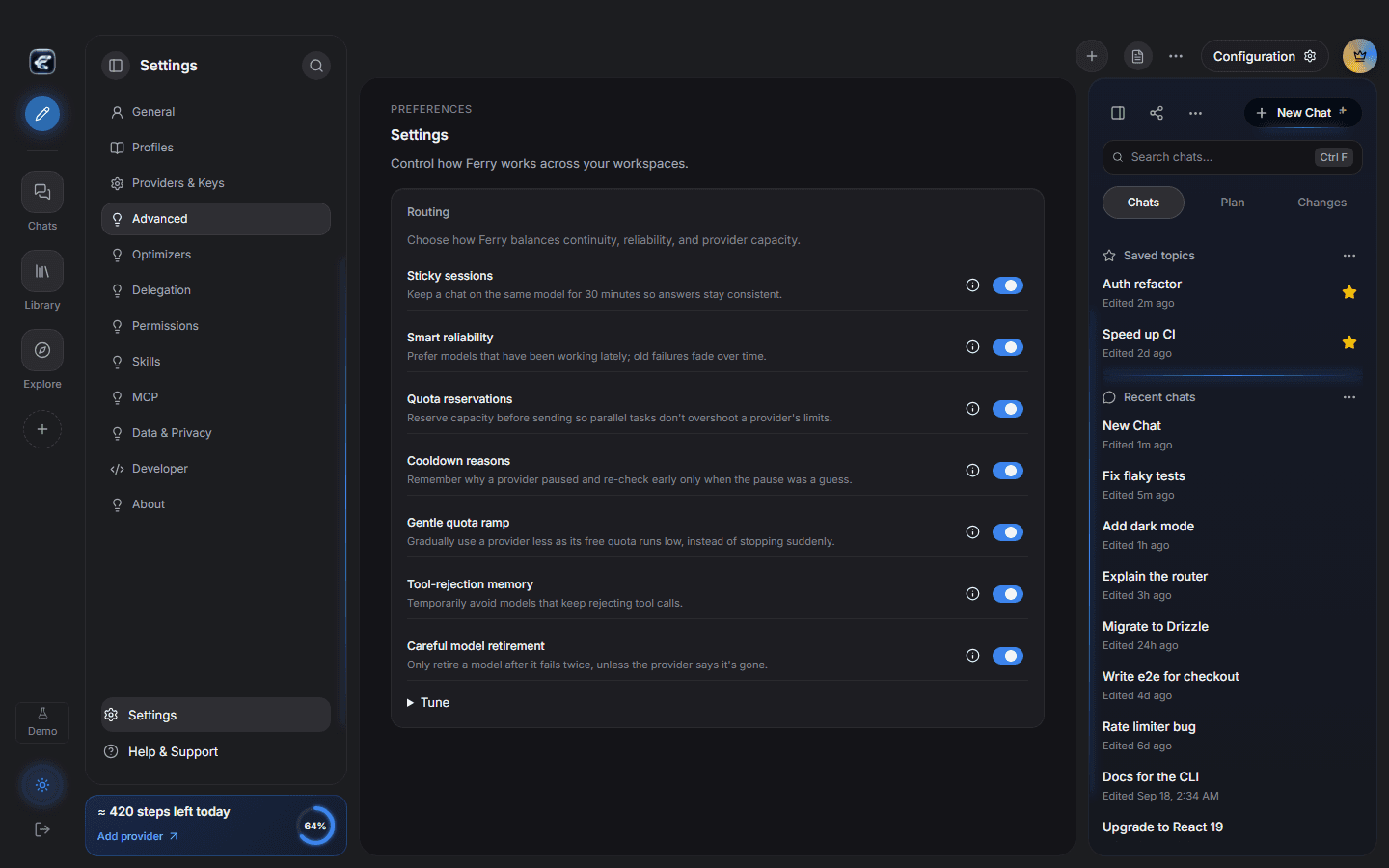Image resolution: width=1389 pixels, height=868 pixels.
Task: Click the Configuration button
Action: coord(1265,56)
